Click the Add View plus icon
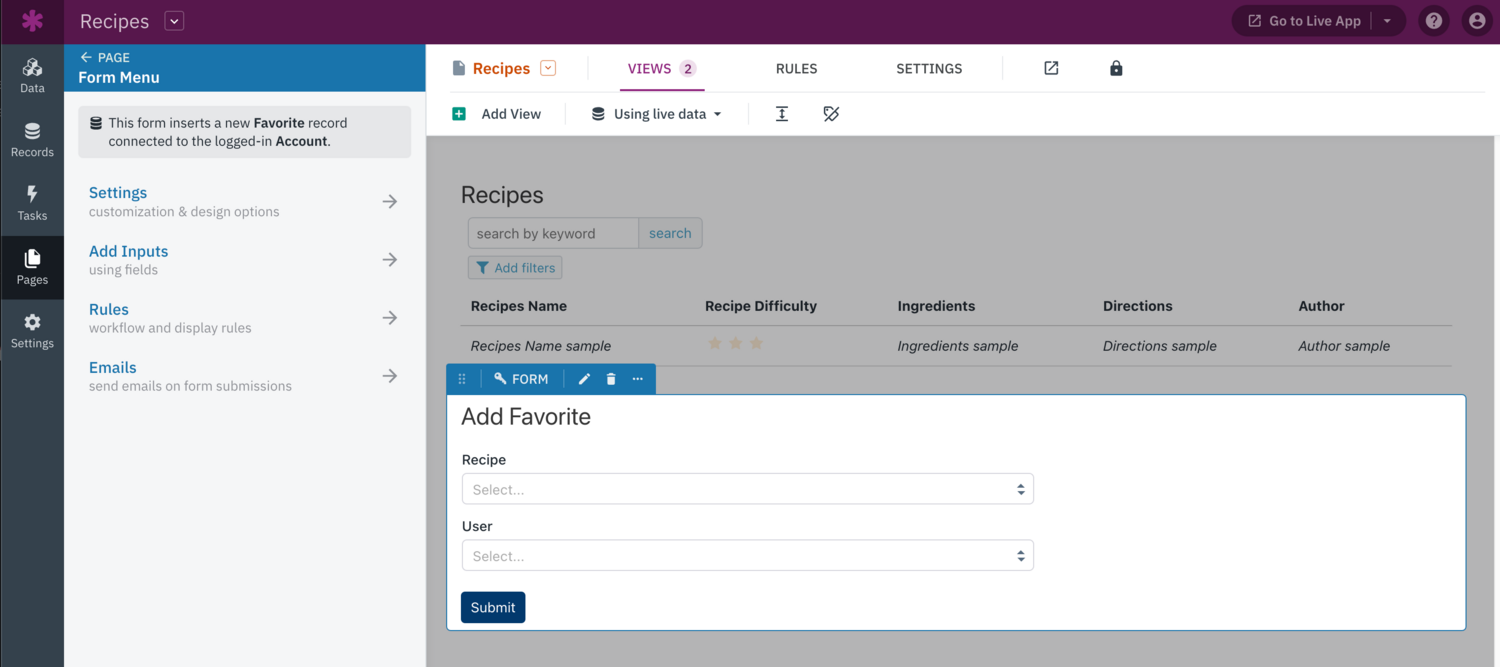Viewport: 1500px width, 667px height. point(459,113)
